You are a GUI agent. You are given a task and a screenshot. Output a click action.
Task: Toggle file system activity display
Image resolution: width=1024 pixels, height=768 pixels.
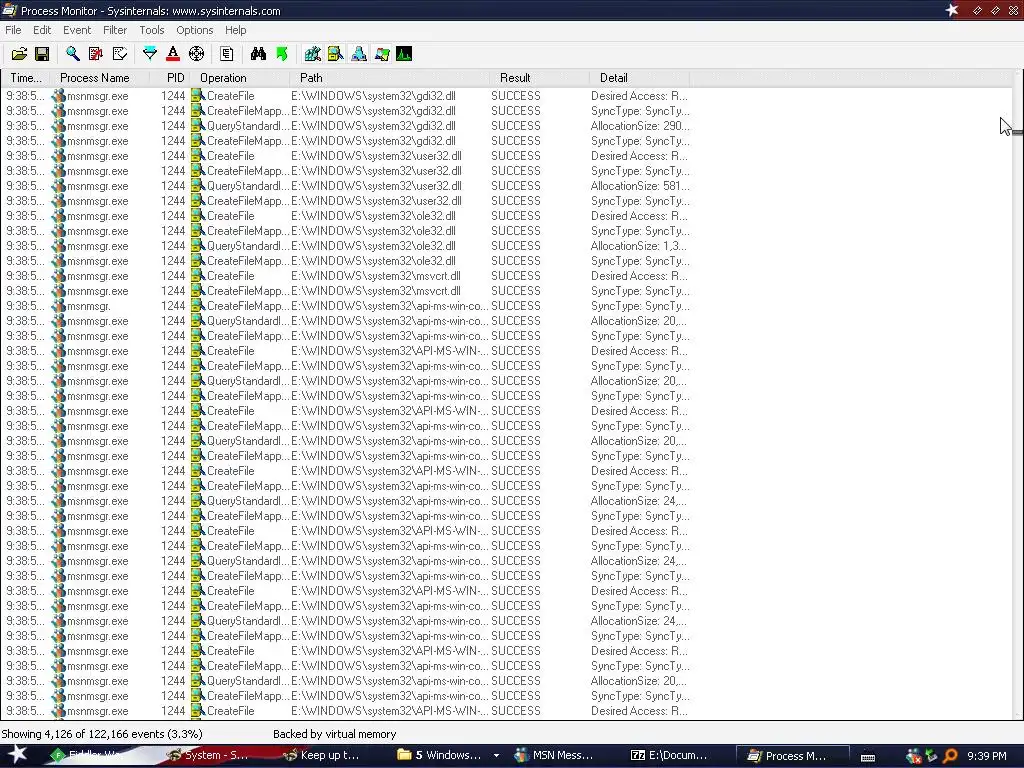pyautogui.click(x=336, y=54)
